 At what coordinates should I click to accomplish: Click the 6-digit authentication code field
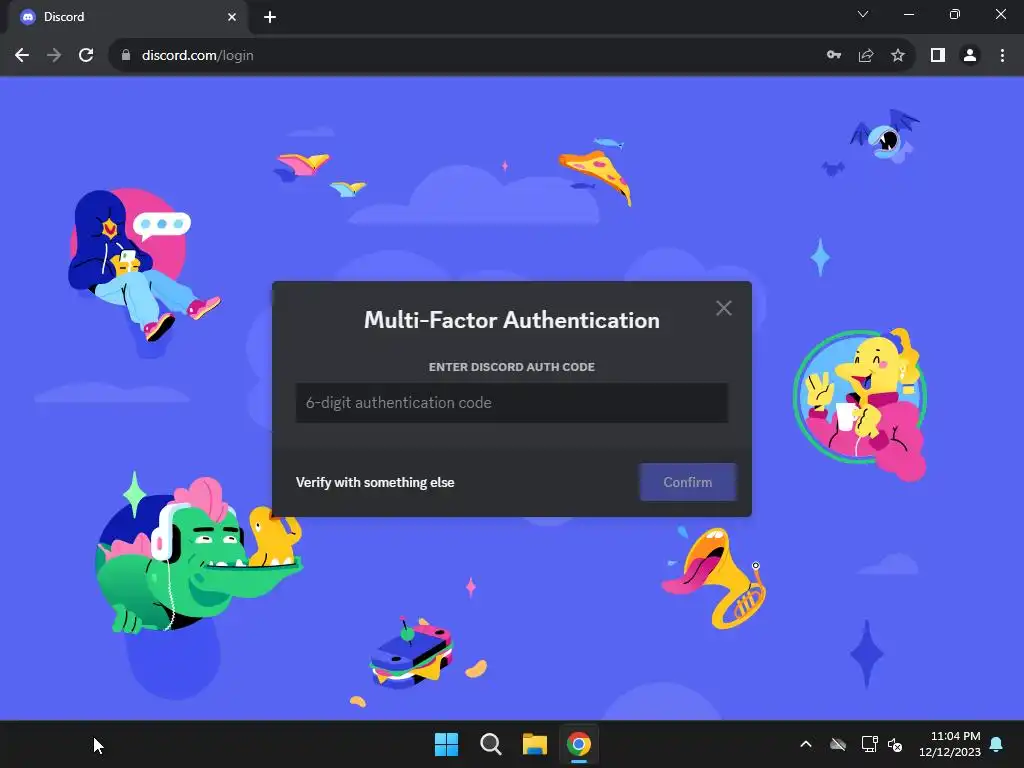511,403
